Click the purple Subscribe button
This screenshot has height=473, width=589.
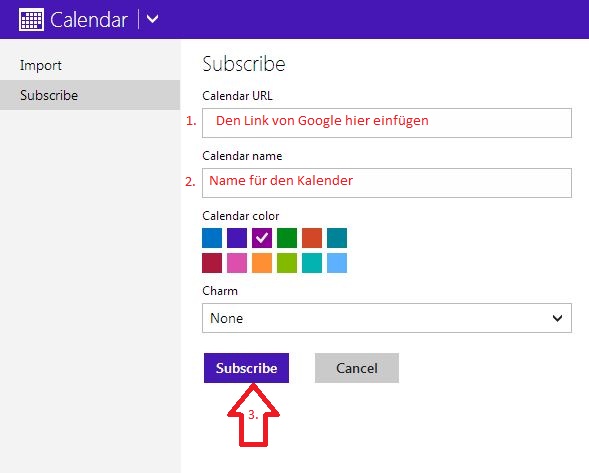pos(246,368)
